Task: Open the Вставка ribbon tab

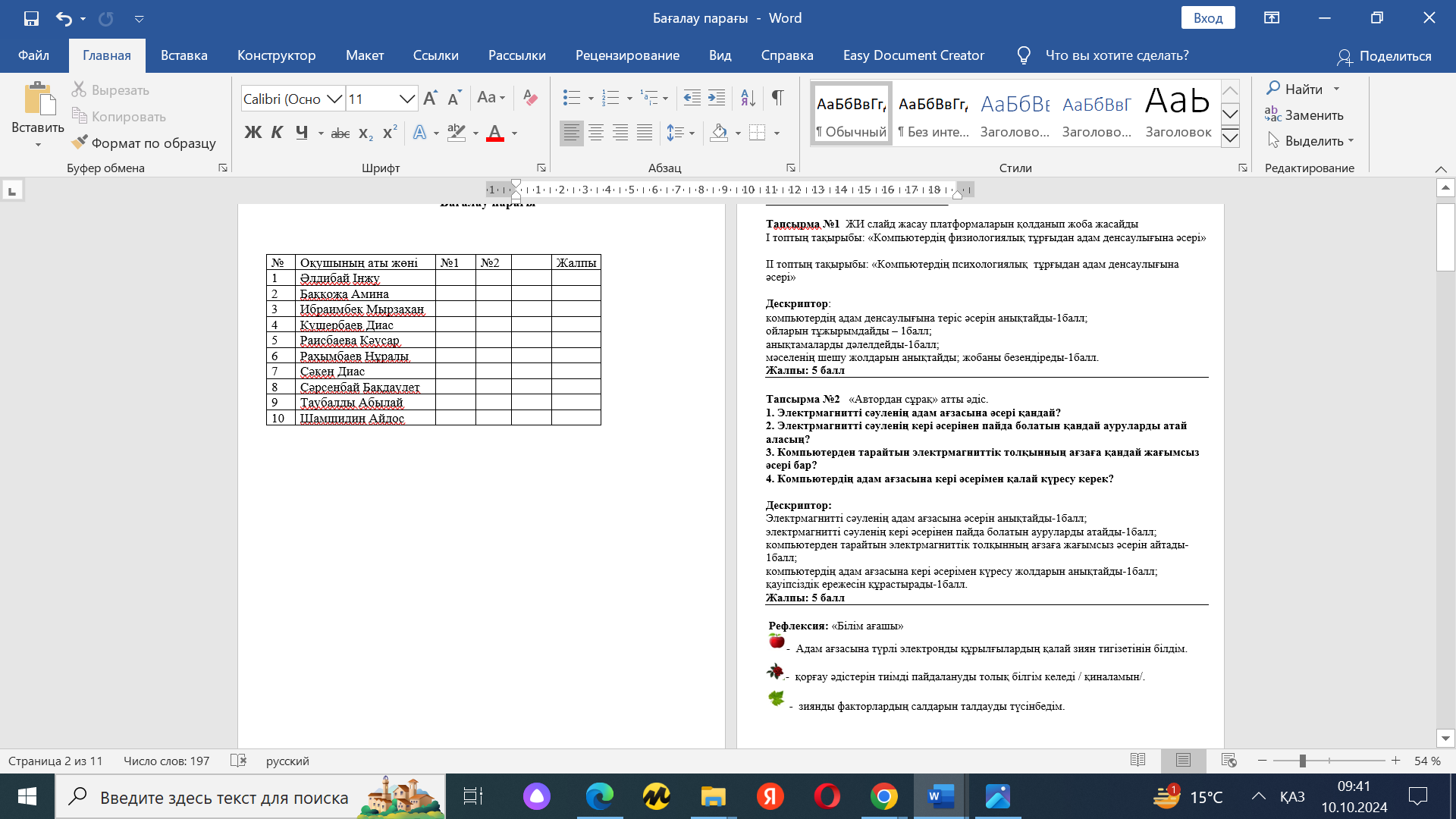Action: coord(184,55)
